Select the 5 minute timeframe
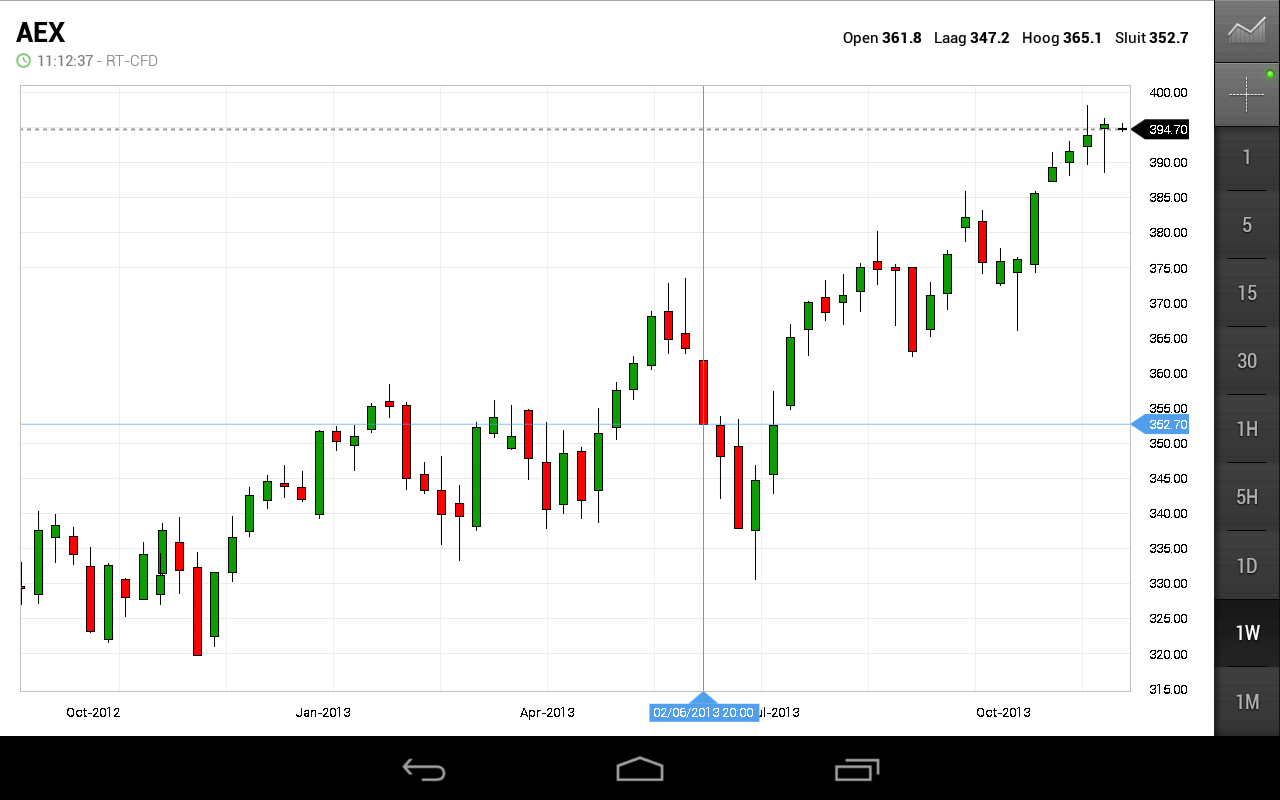 (1246, 225)
